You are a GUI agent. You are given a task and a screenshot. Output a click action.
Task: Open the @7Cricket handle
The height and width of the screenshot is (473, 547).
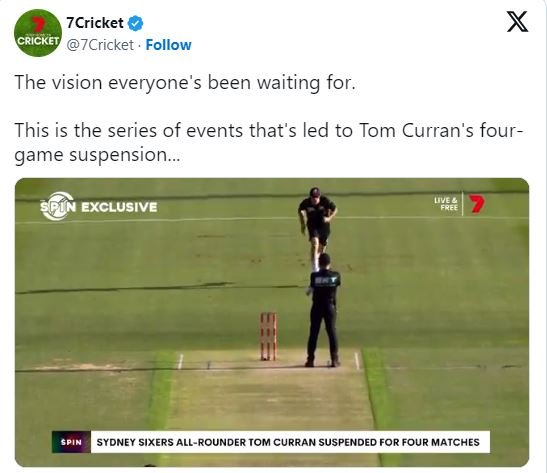point(100,45)
